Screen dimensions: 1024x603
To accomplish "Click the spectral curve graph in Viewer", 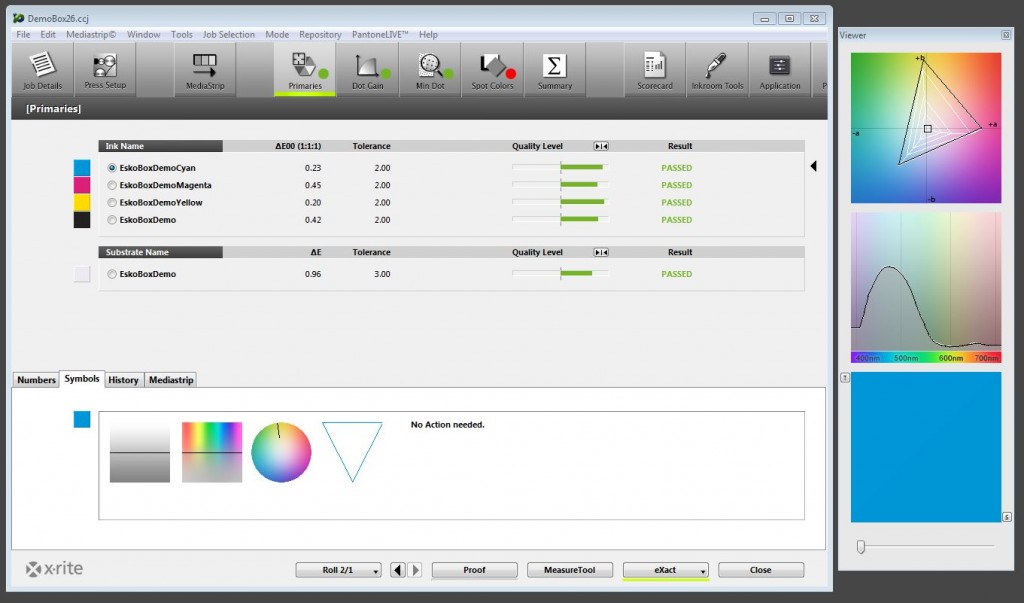I will [925, 287].
